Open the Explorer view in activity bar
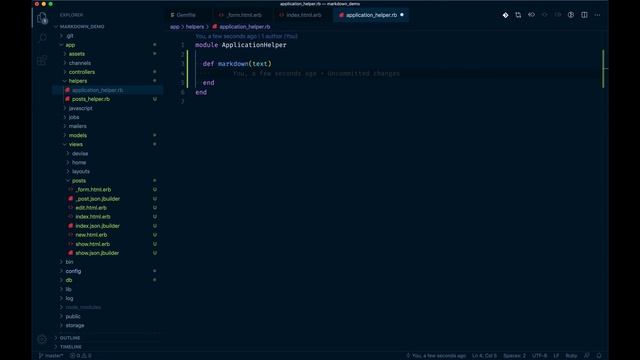Image resolution: width=640 pixels, height=360 pixels. point(42,18)
